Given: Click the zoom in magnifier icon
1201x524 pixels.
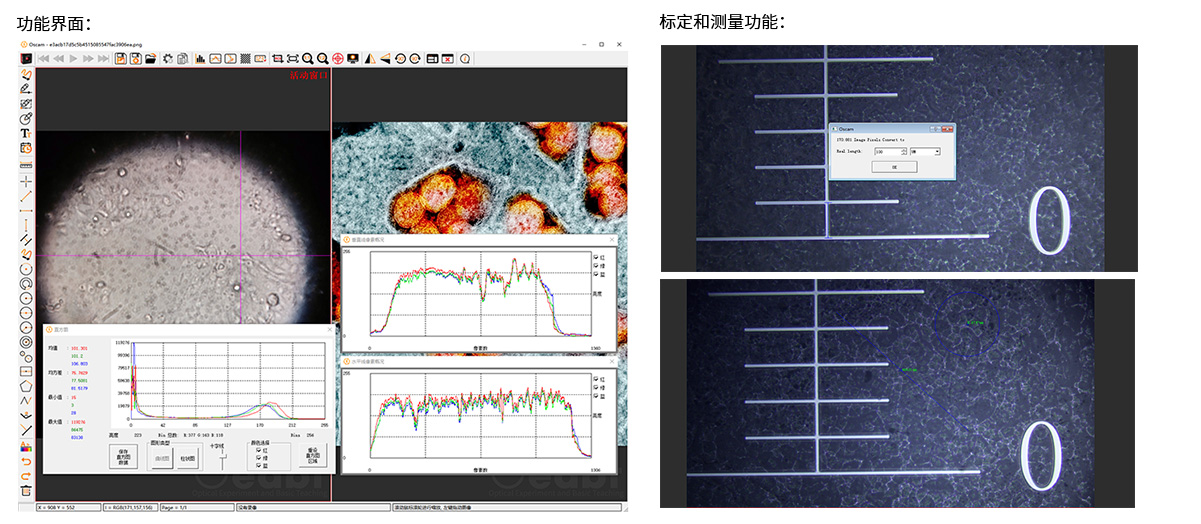Looking at the screenshot, I should 308,59.
